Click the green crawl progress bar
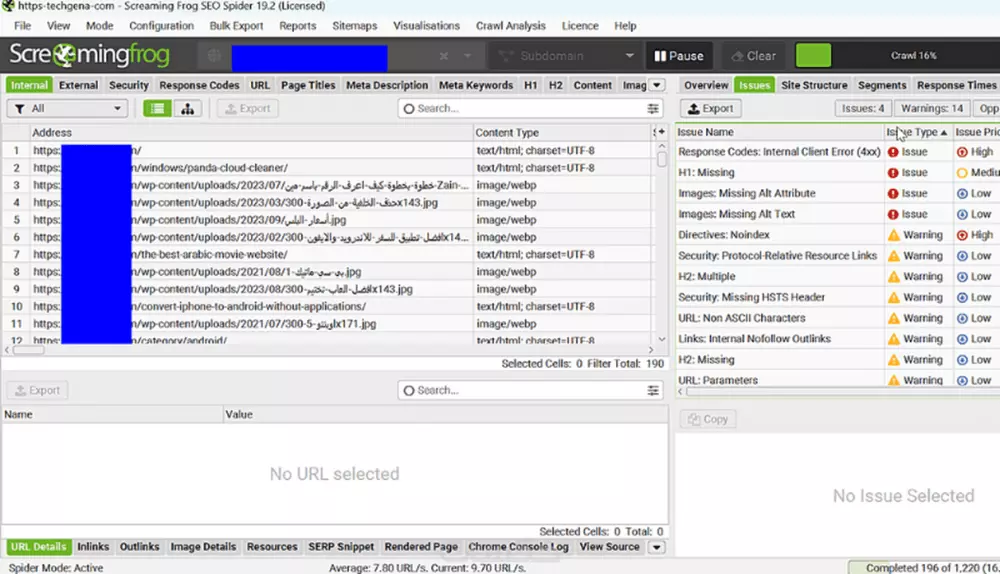The width and height of the screenshot is (1000, 574). tap(813, 55)
